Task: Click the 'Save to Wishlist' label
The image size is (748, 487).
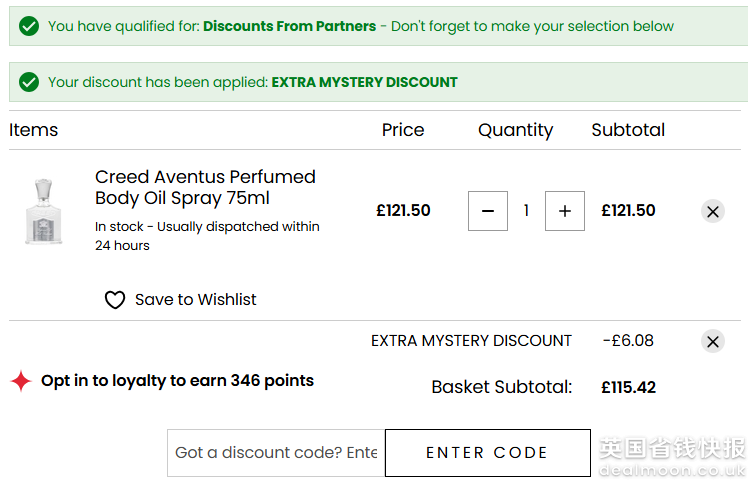Action: click(x=195, y=300)
